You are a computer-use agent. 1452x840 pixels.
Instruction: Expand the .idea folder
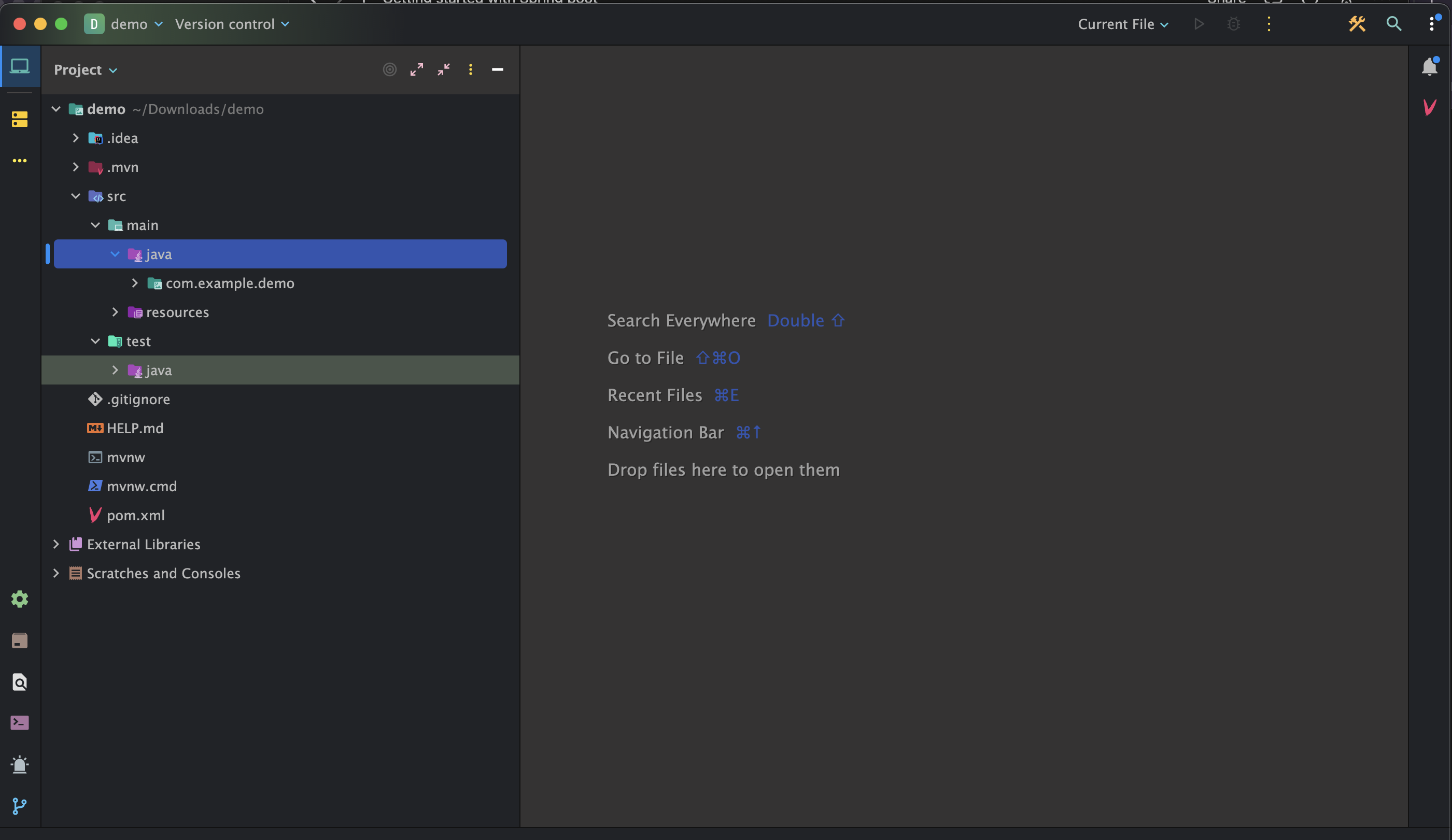point(76,138)
